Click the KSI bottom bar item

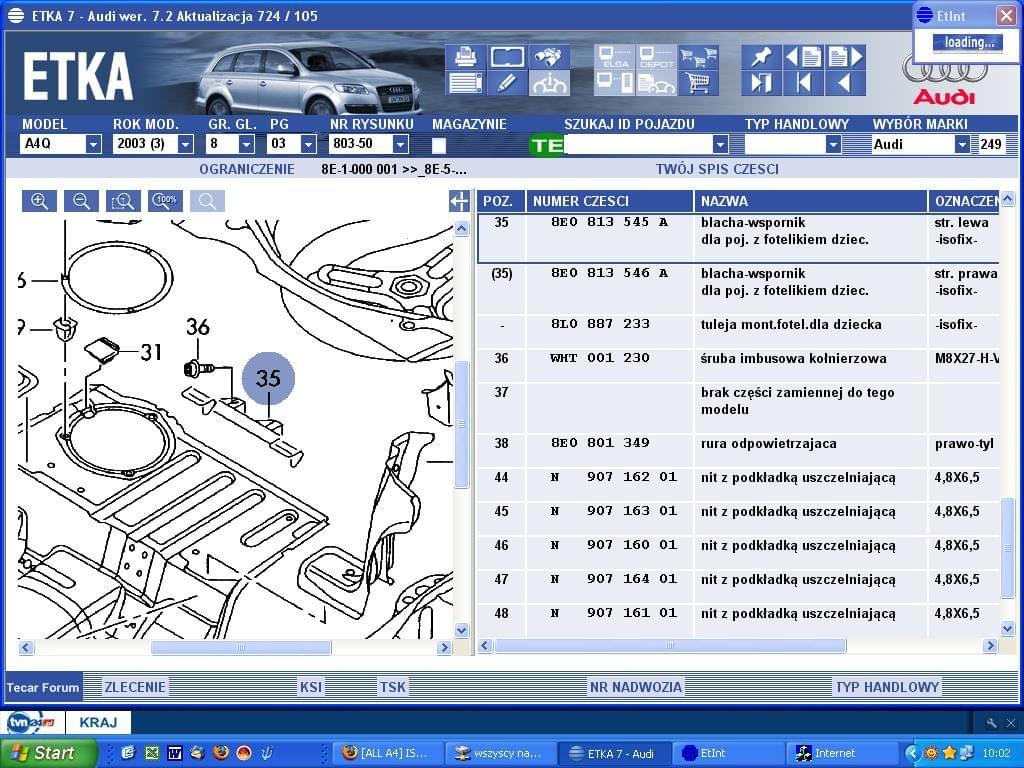point(311,687)
